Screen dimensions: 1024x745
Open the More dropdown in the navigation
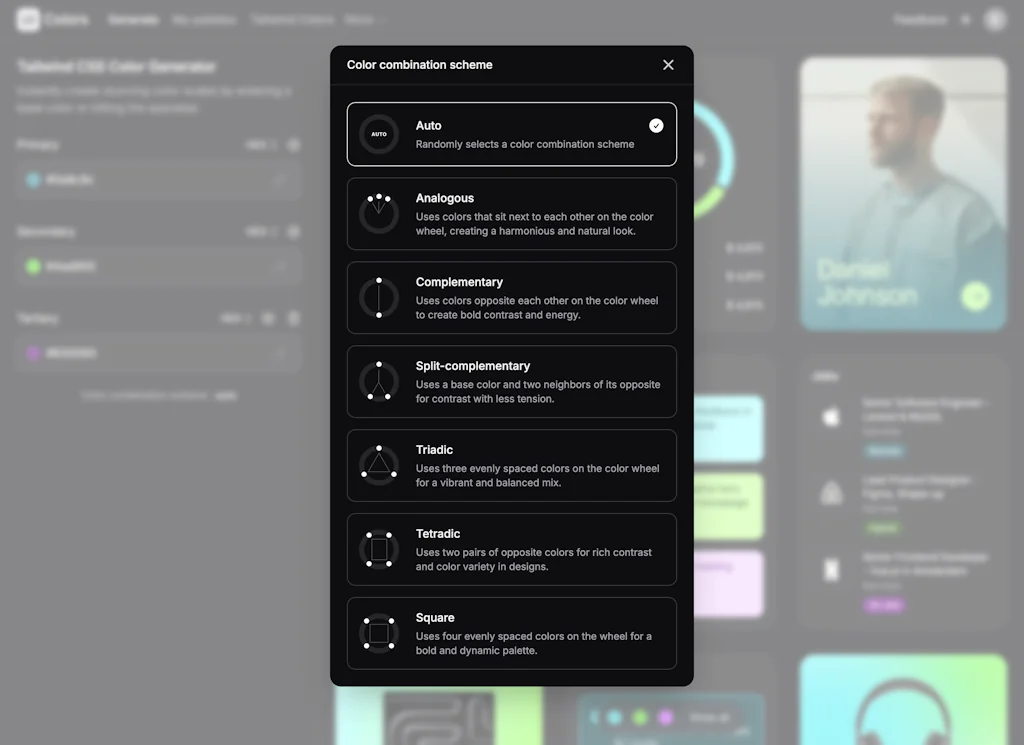click(x=363, y=19)
